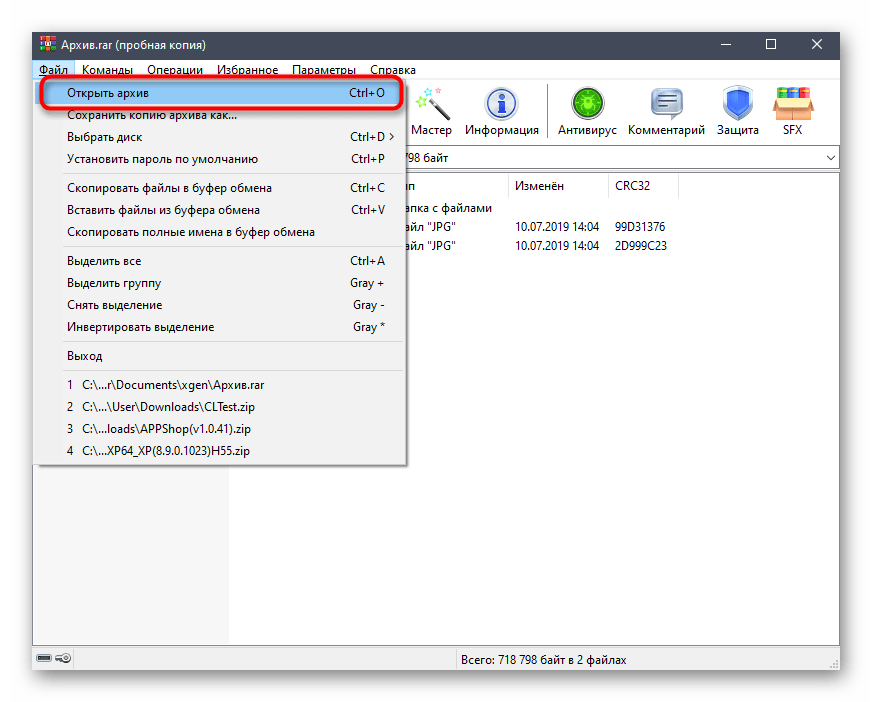Image resolution: width=872 pixels, height=702 pixels.
Task: Click status text Всего: 718 798 байт
Action: 544,660
